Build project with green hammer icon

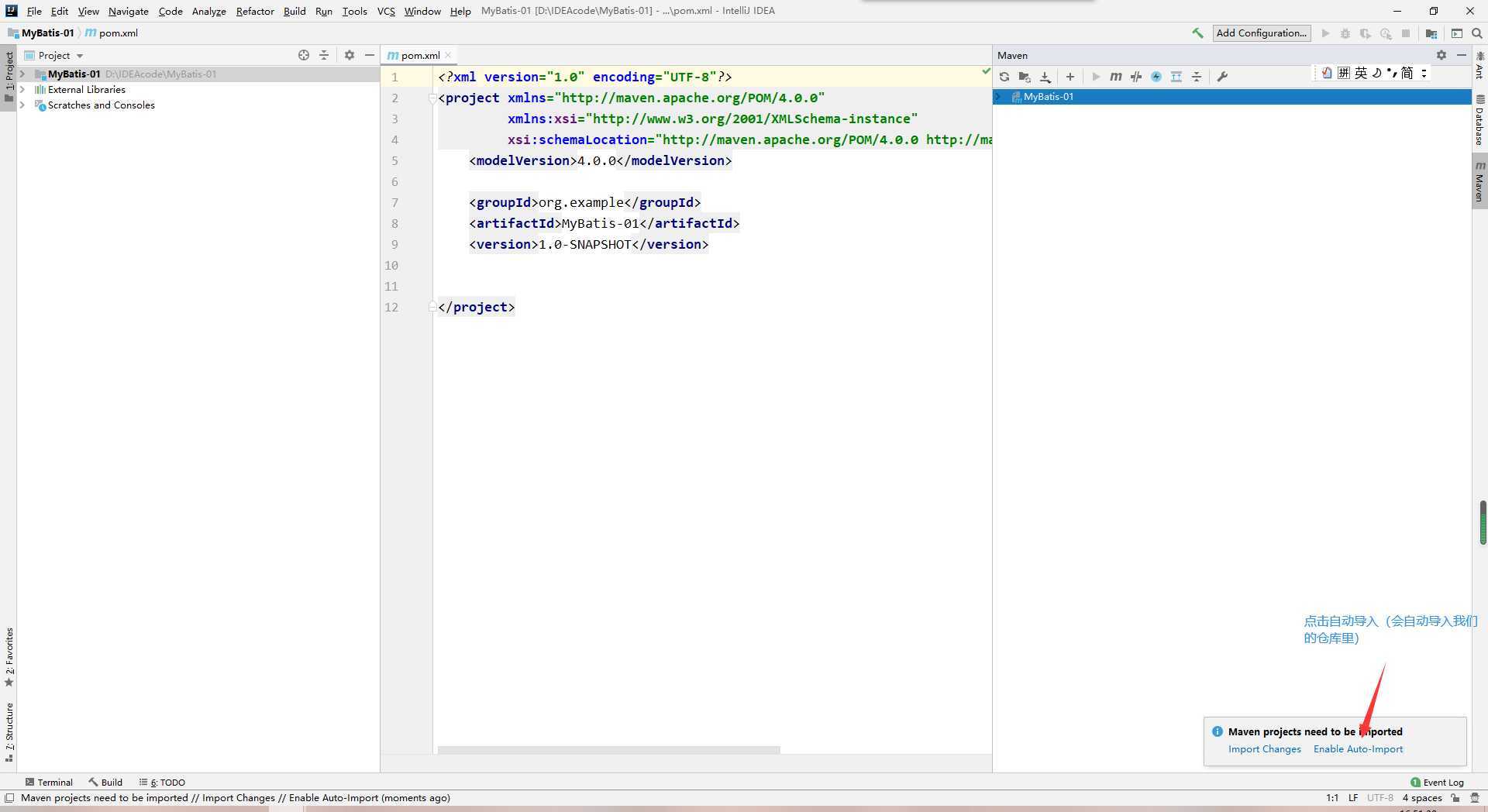[1197, 33]
